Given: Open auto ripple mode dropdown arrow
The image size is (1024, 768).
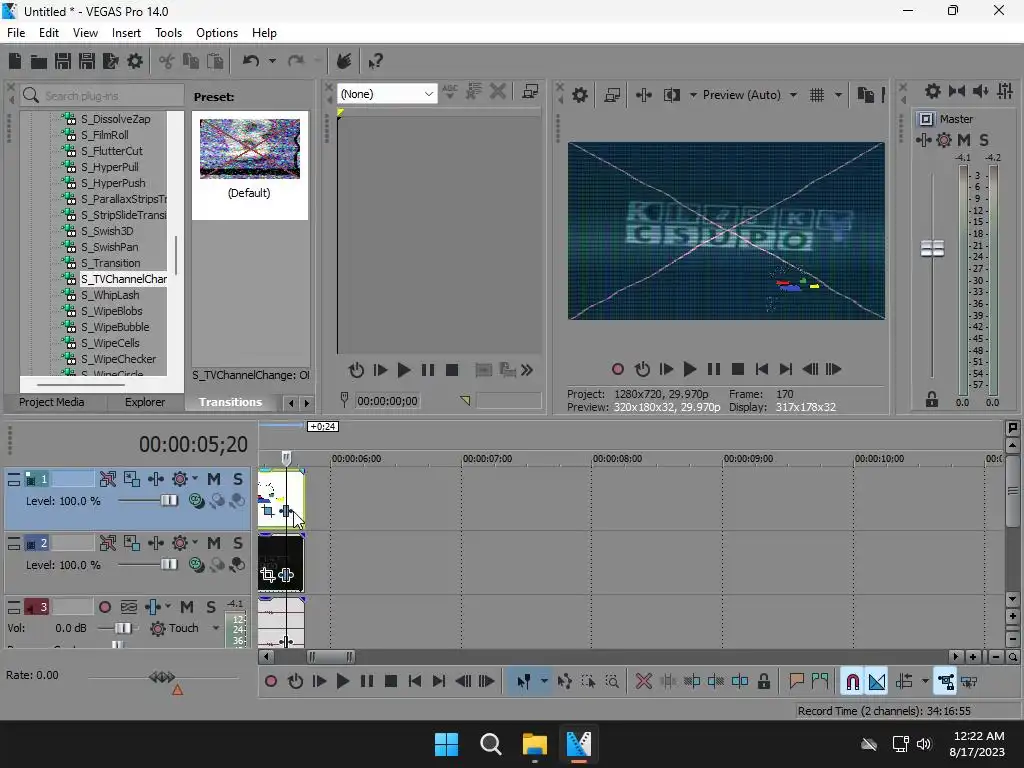Looking at the screenshot, I should pyautogui.click(x=925, y=682).
